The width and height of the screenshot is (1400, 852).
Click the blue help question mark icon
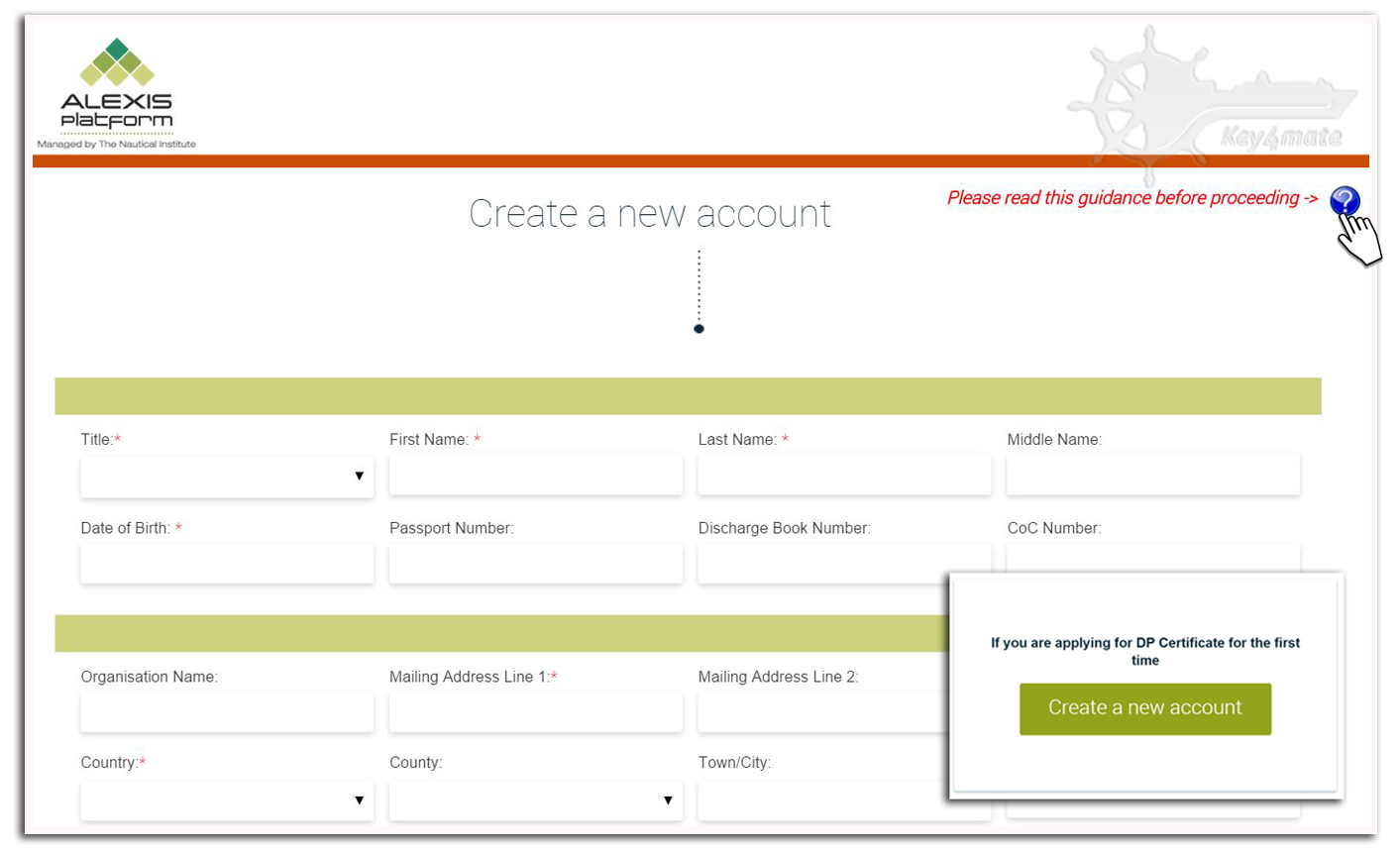(x=1344, y=201)
